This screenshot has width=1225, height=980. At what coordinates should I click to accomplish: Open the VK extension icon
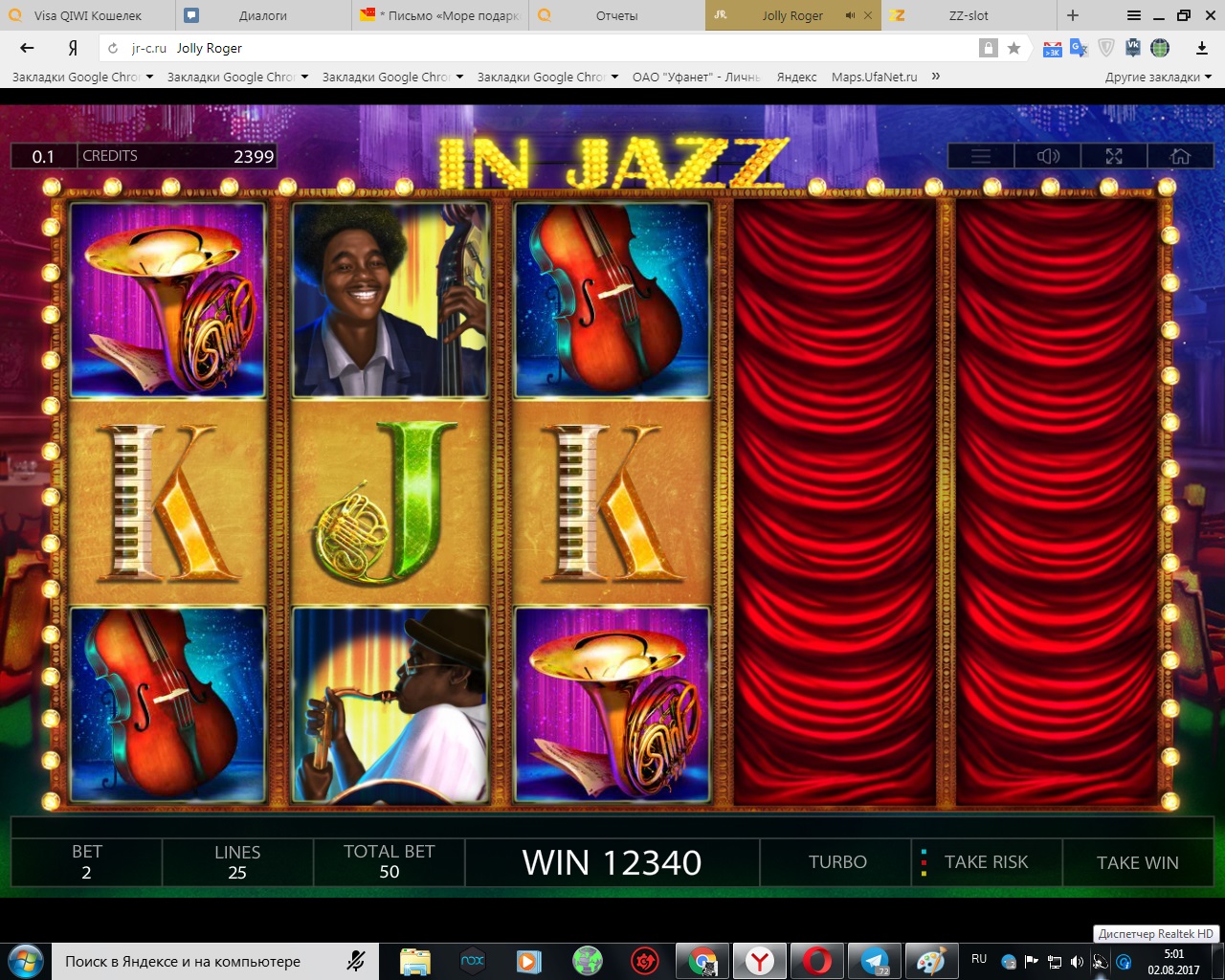1133,48
